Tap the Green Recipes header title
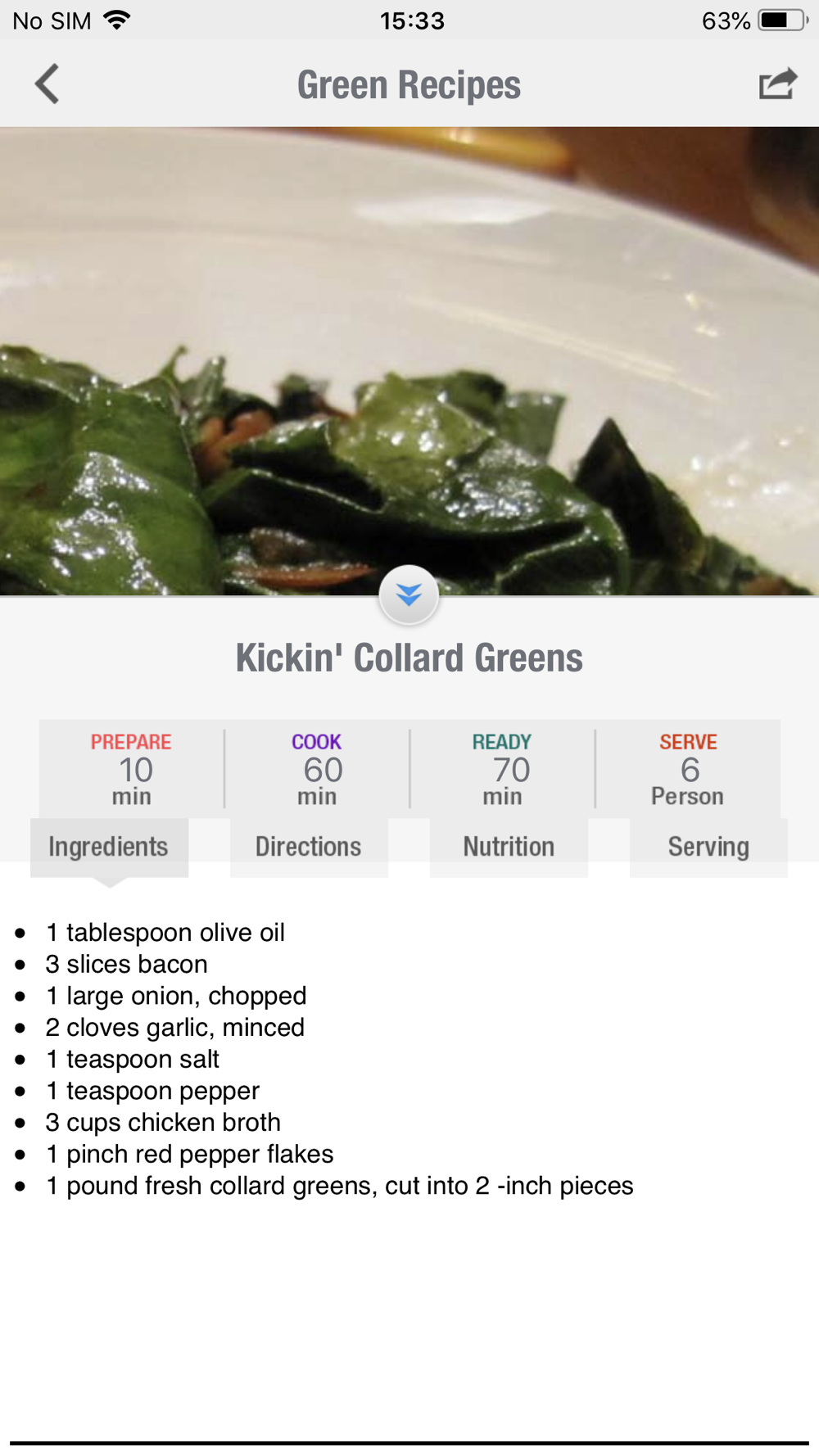The width and height of the screenshot is (819, 1456). pyautogui.click(x=409, y=85)
